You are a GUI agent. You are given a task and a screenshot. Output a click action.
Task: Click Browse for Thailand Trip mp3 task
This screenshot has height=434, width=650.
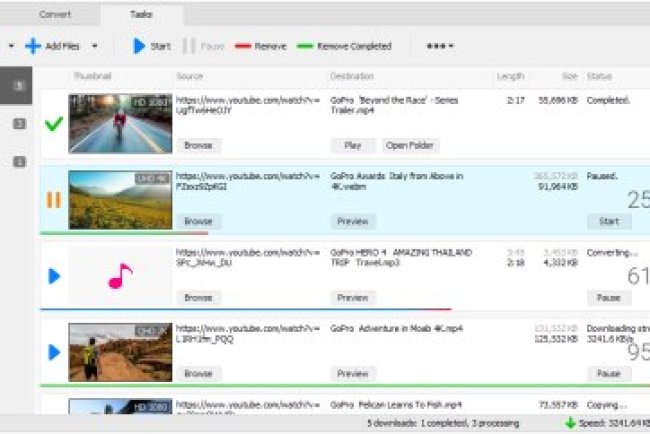pos(199,298)
